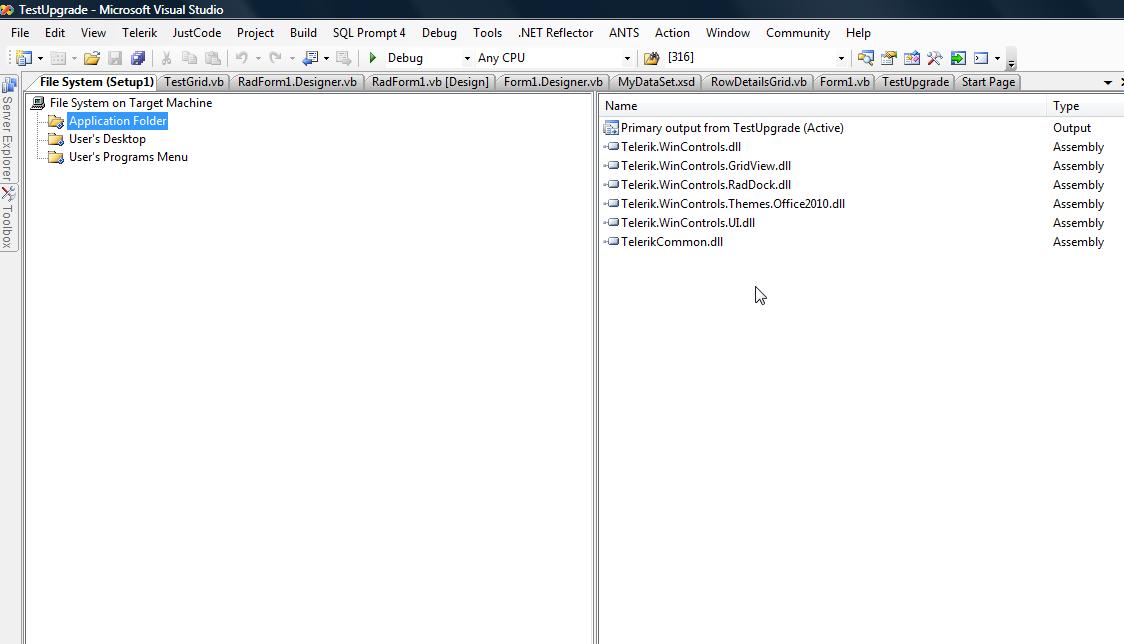This screenshot has width=1124, height=644.
Task: Open the Edit menu
Action: (54, 33)
